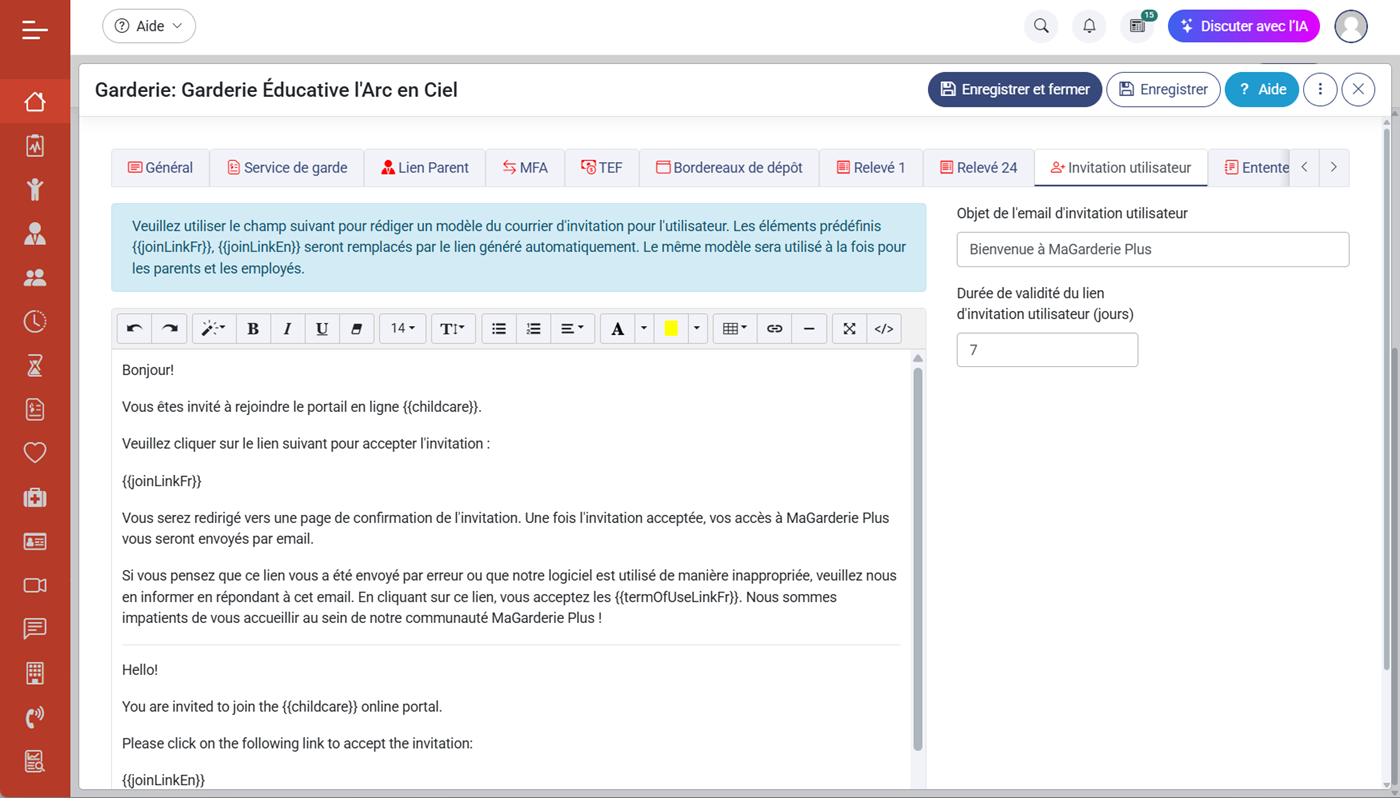Open the Relevé 24 tab
This screenshot has width=1400, height=798.
click(x=978, y=168)
